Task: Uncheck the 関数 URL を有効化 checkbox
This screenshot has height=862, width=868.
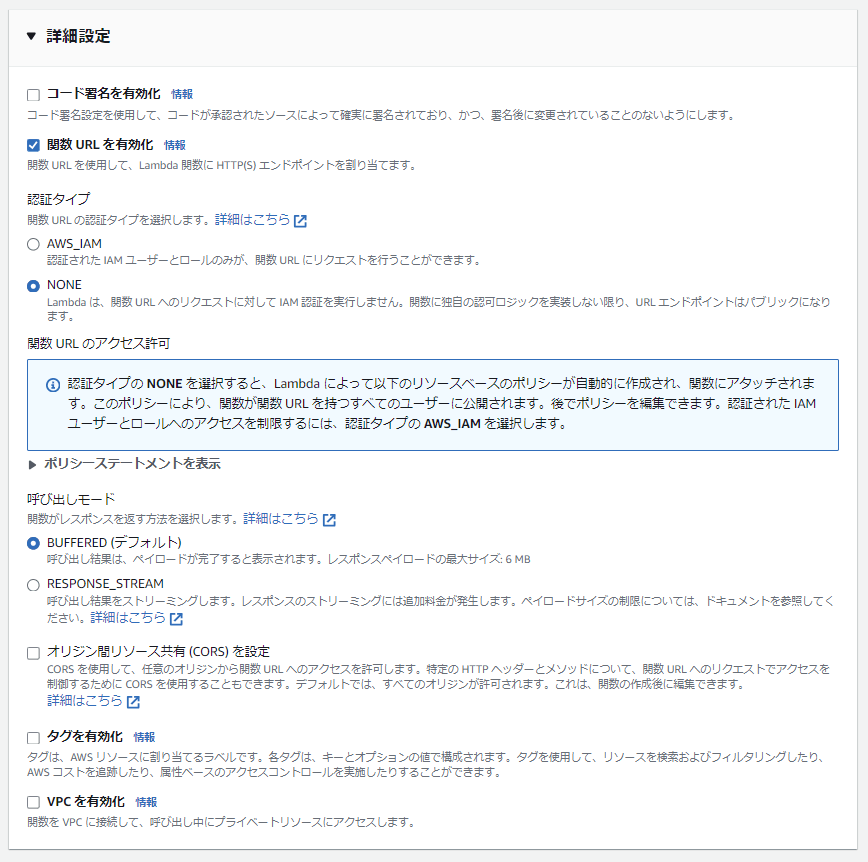Action: pos(34,145)
